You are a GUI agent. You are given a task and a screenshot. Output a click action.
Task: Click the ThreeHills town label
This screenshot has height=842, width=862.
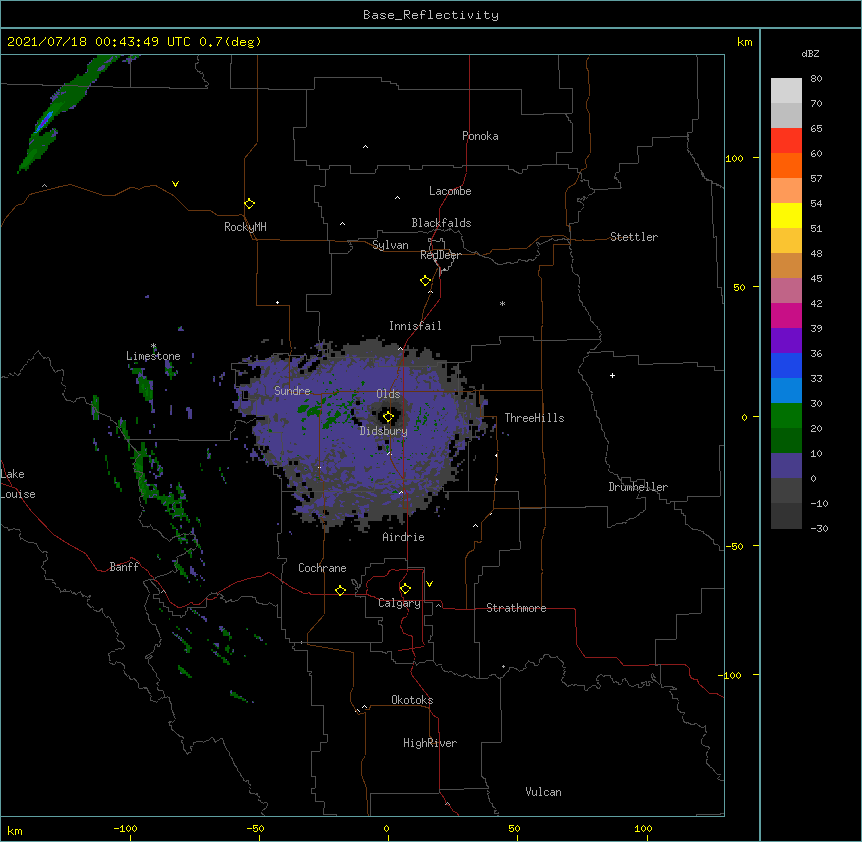534,418
